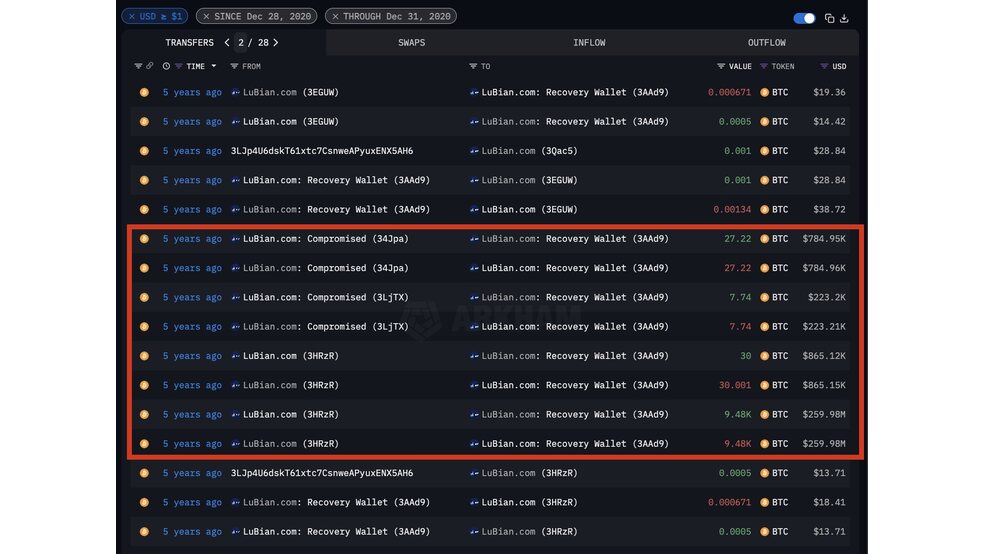Open Recovery Wallet (3AAd9) recipient in the $865.12K row
Viewport: 984px width, 554px height.
(x=575, y=356)
